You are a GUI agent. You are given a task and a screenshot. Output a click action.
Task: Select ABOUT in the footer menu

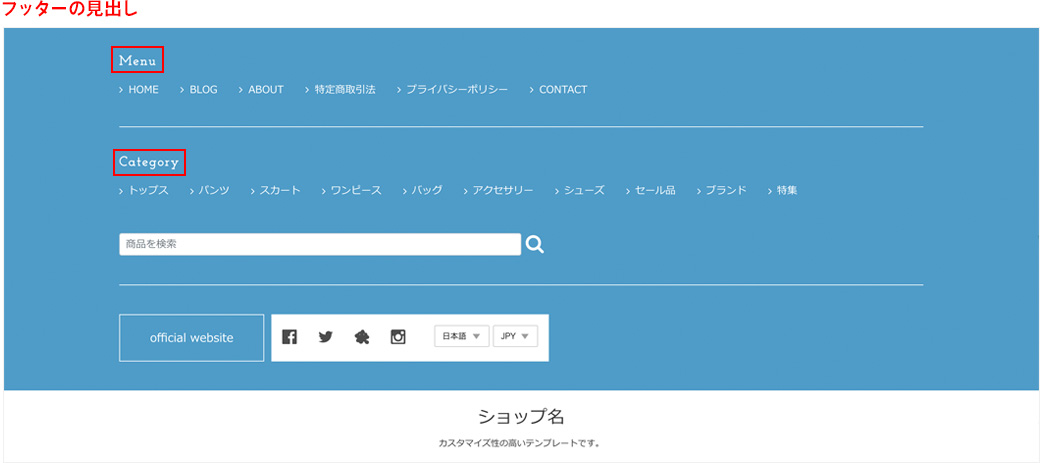point(266,90)
